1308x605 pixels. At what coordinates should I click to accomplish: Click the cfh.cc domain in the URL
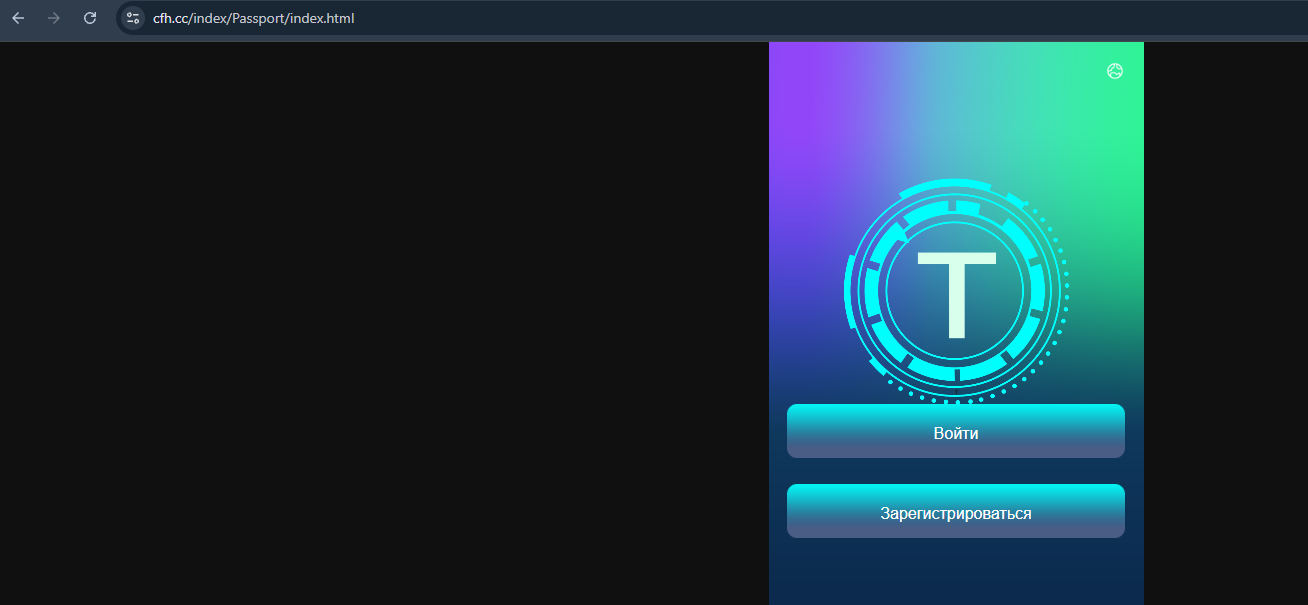click(170, 18)
